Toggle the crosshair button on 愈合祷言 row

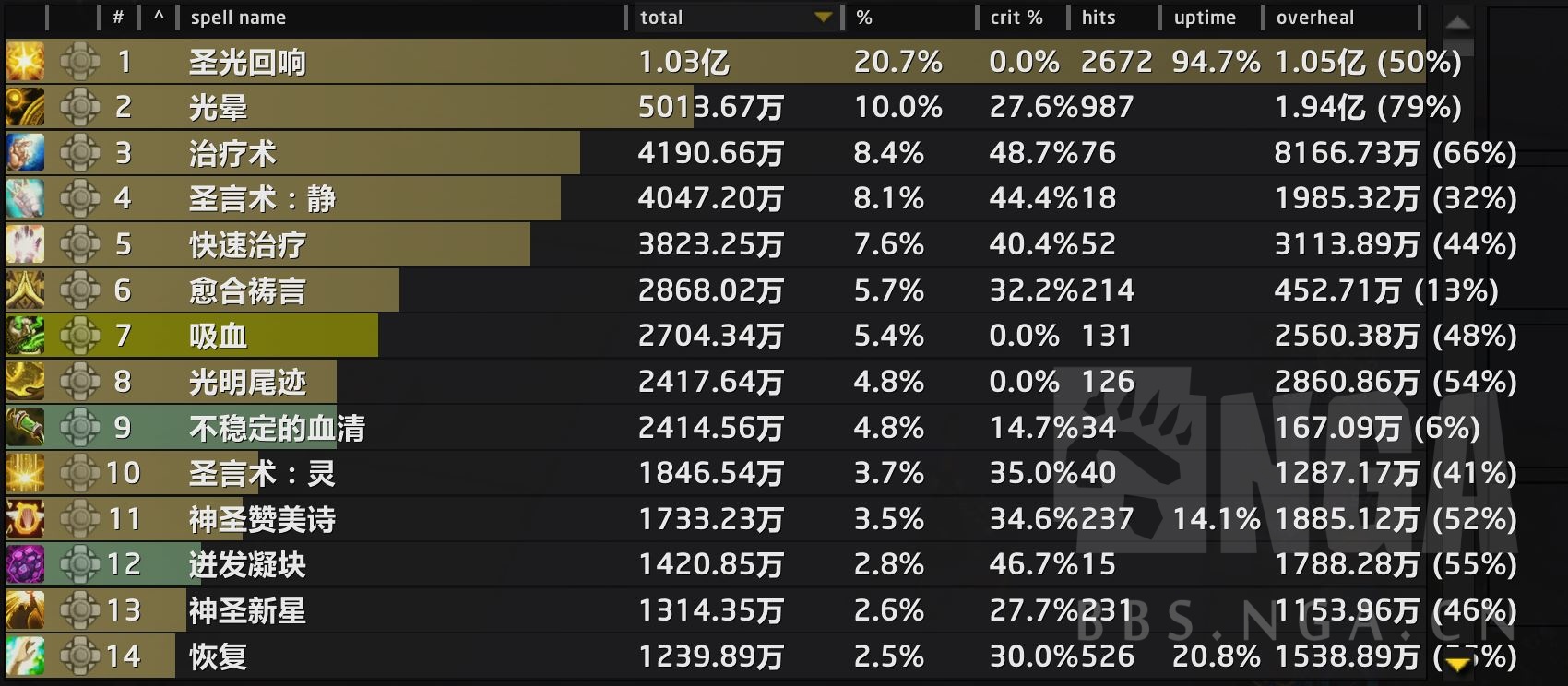coord(80,290)
